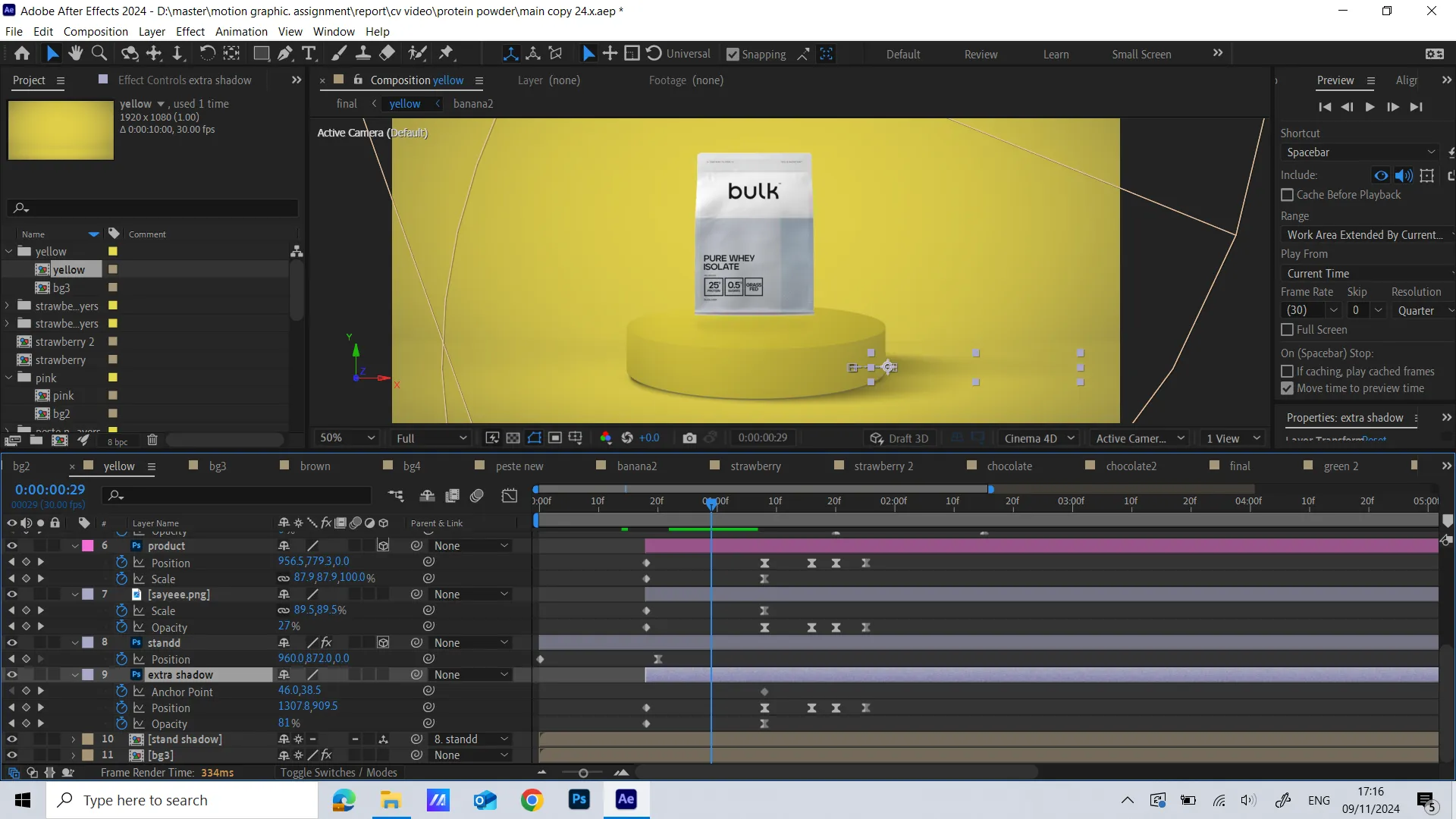Open the Range Work Area dropdown
The image size is (1456, 819).
pyautogui.click(x=1368, y=235)
